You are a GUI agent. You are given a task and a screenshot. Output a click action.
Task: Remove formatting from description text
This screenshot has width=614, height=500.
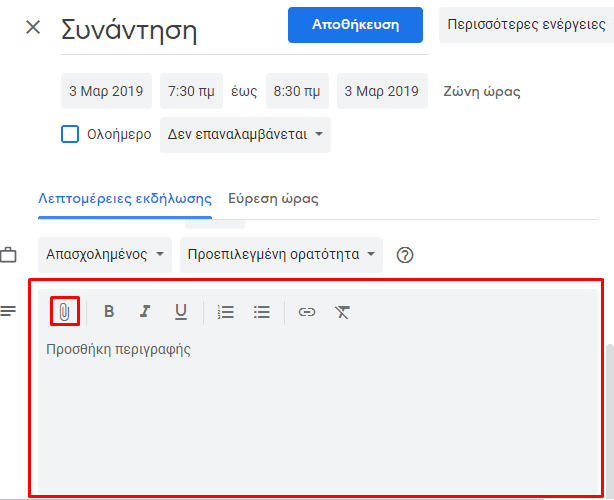[x=342, y=312]
